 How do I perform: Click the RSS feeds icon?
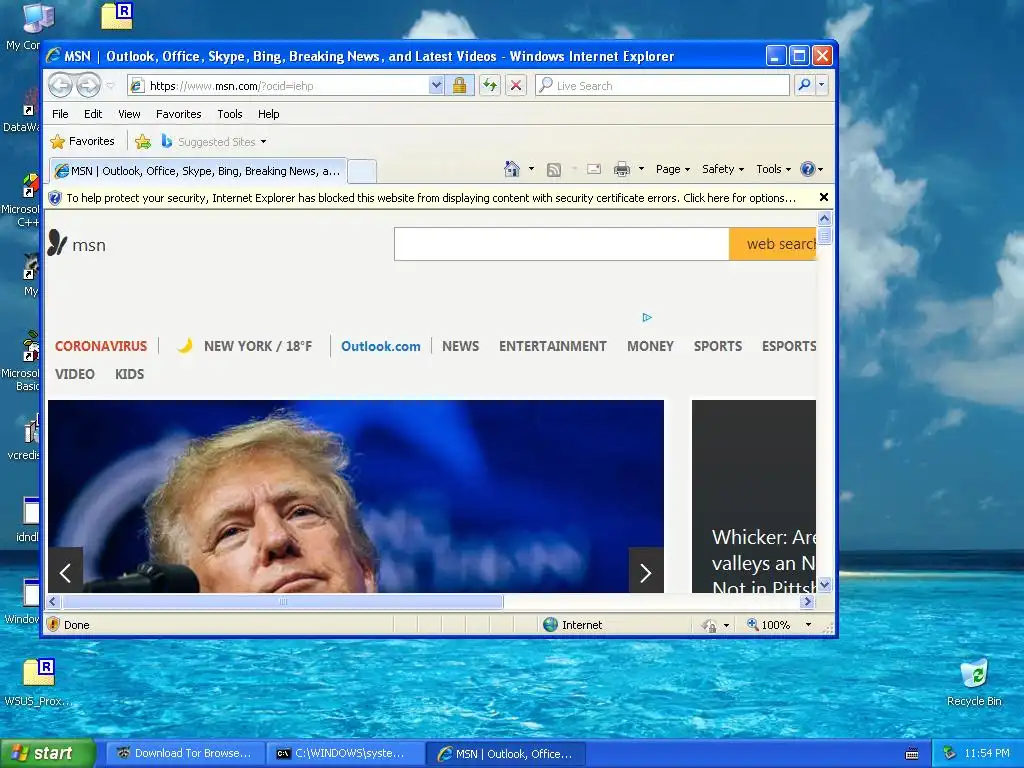[554, 170]
